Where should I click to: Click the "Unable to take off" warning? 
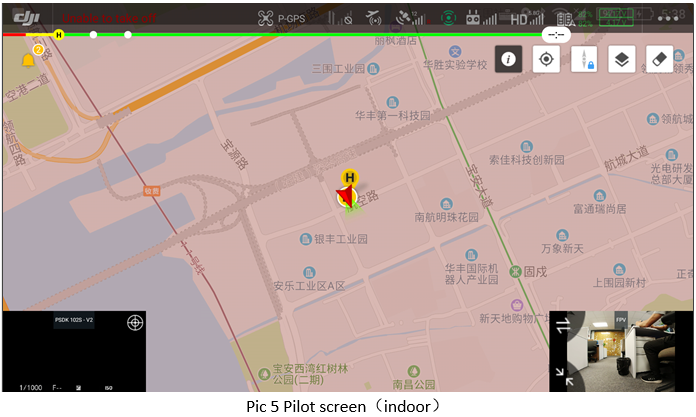(109, 18)
